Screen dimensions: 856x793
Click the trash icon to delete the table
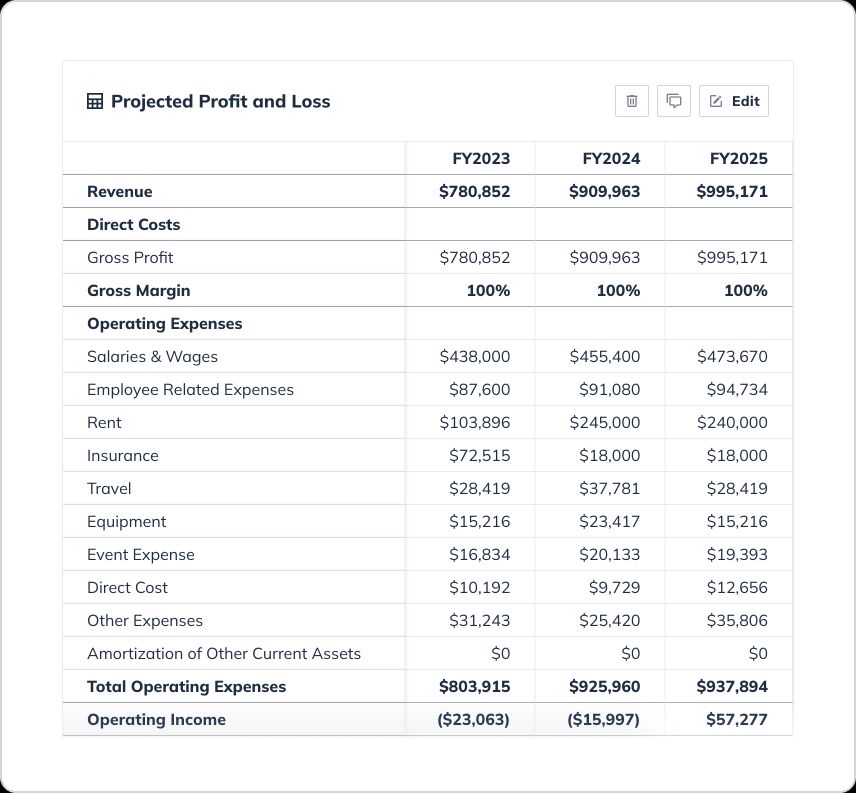631,101
